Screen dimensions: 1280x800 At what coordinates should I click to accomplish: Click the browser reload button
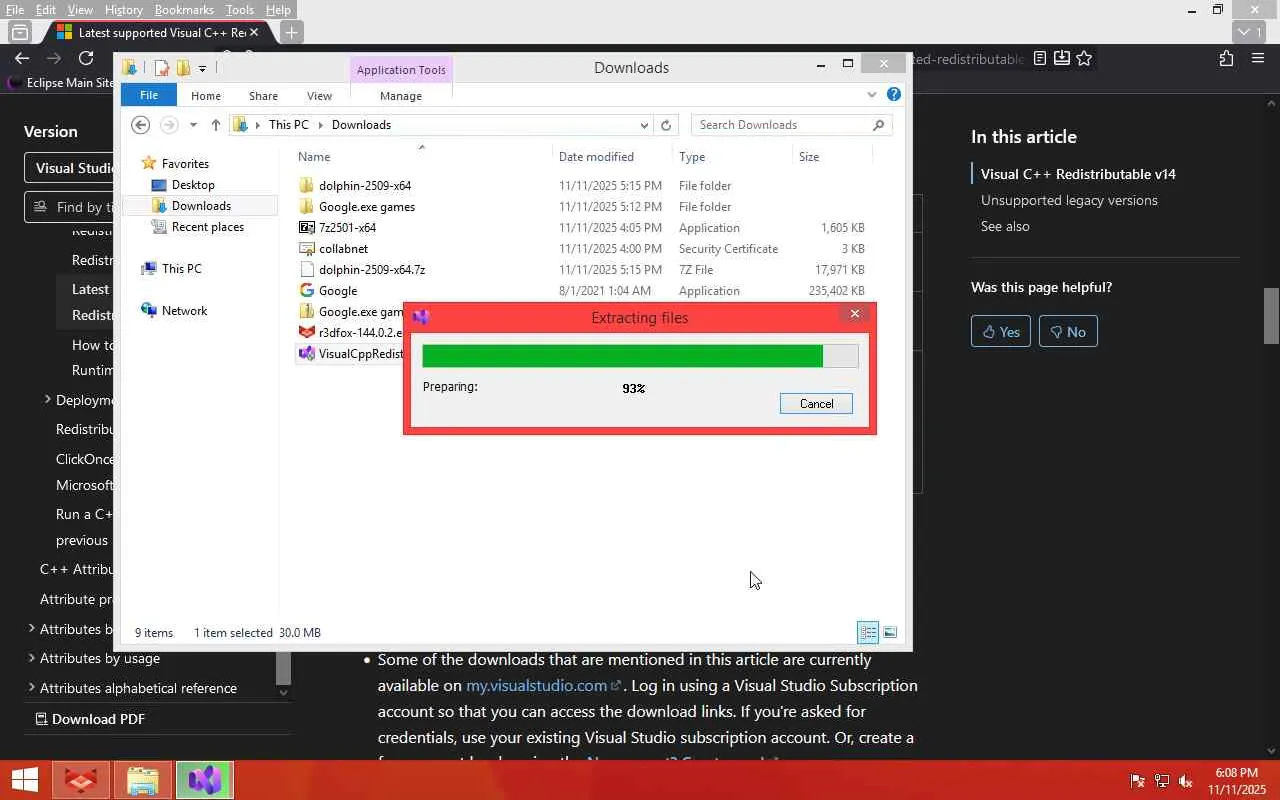[x=86, y=59]
